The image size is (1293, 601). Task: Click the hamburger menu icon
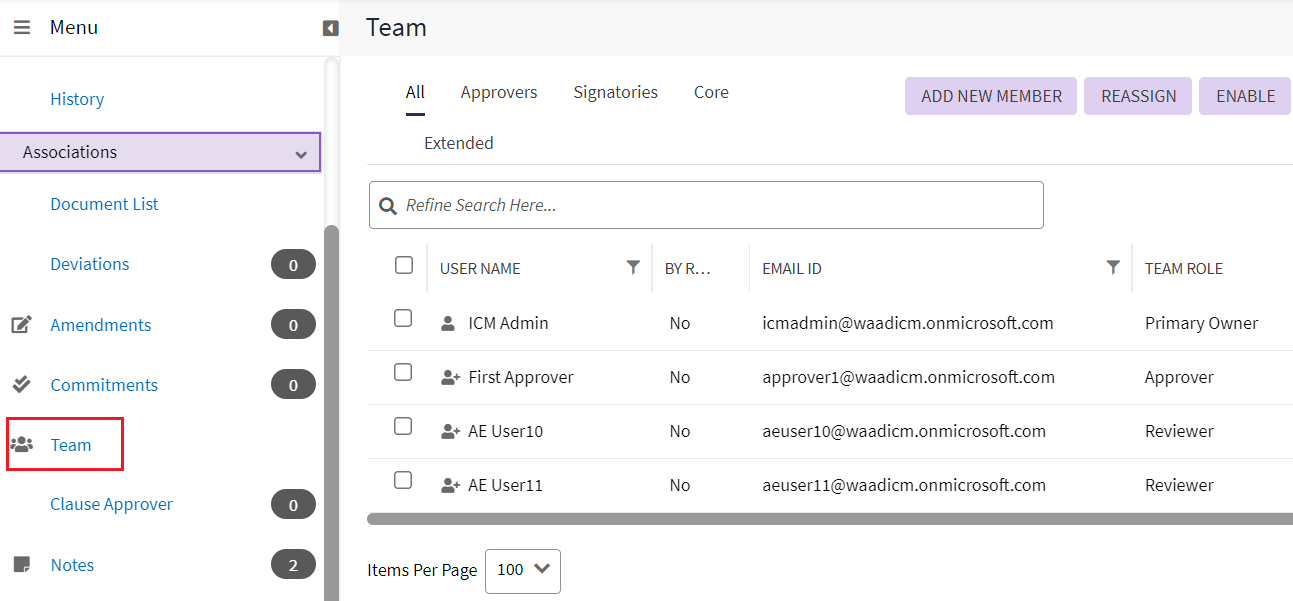pyautogui.click(x=22, y=28)
